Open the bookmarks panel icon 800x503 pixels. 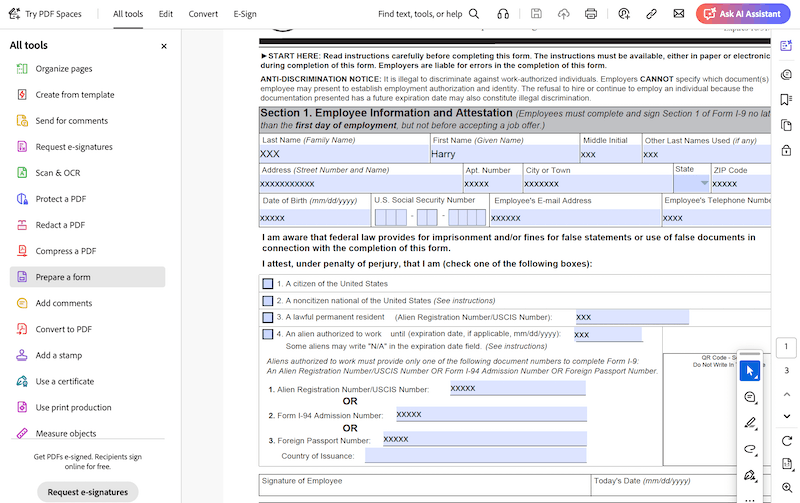click(x=786, y=99)
